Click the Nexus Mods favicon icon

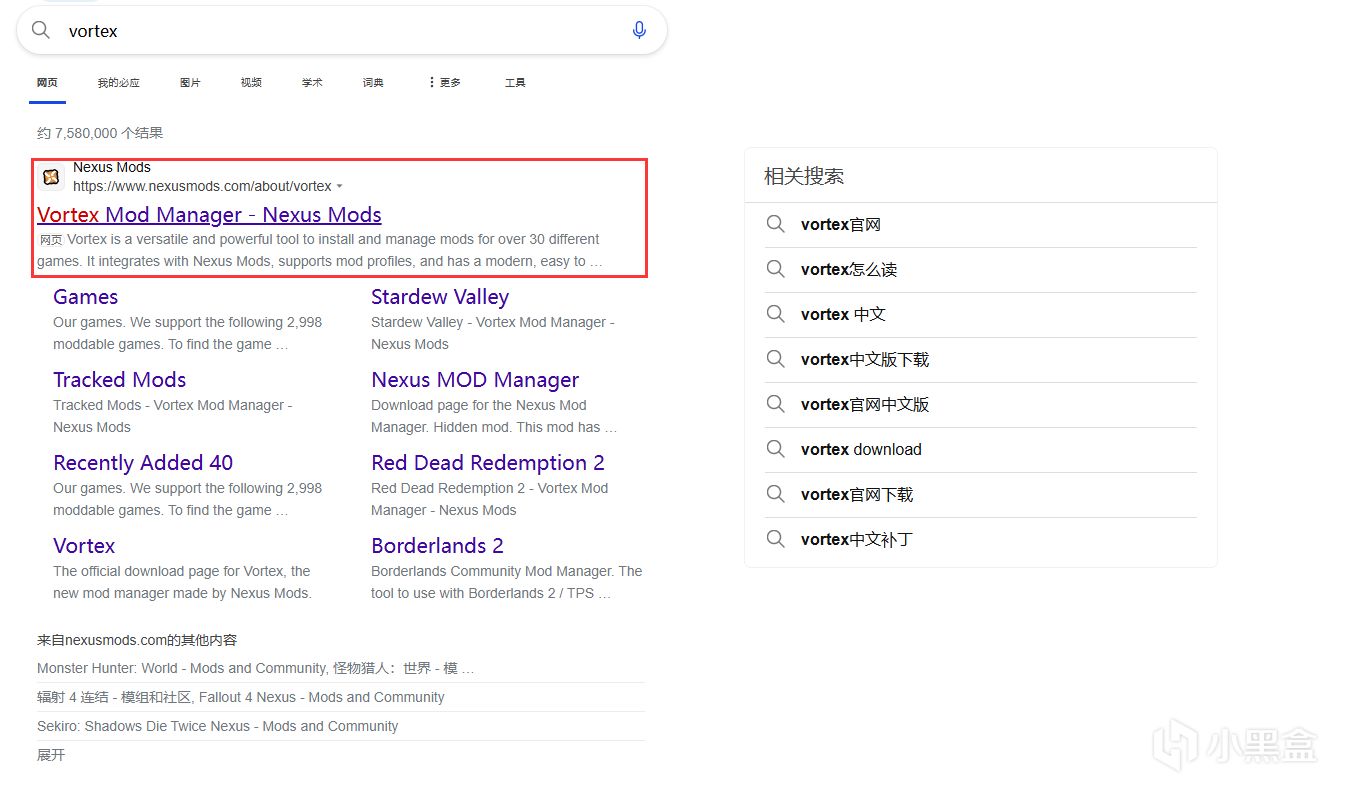click(51, 177)
